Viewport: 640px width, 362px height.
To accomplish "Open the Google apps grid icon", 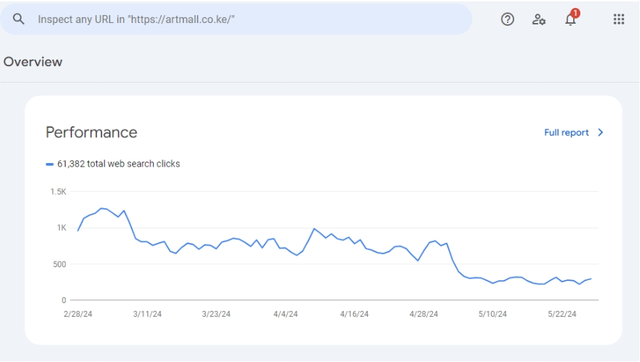I will point(619,19).
